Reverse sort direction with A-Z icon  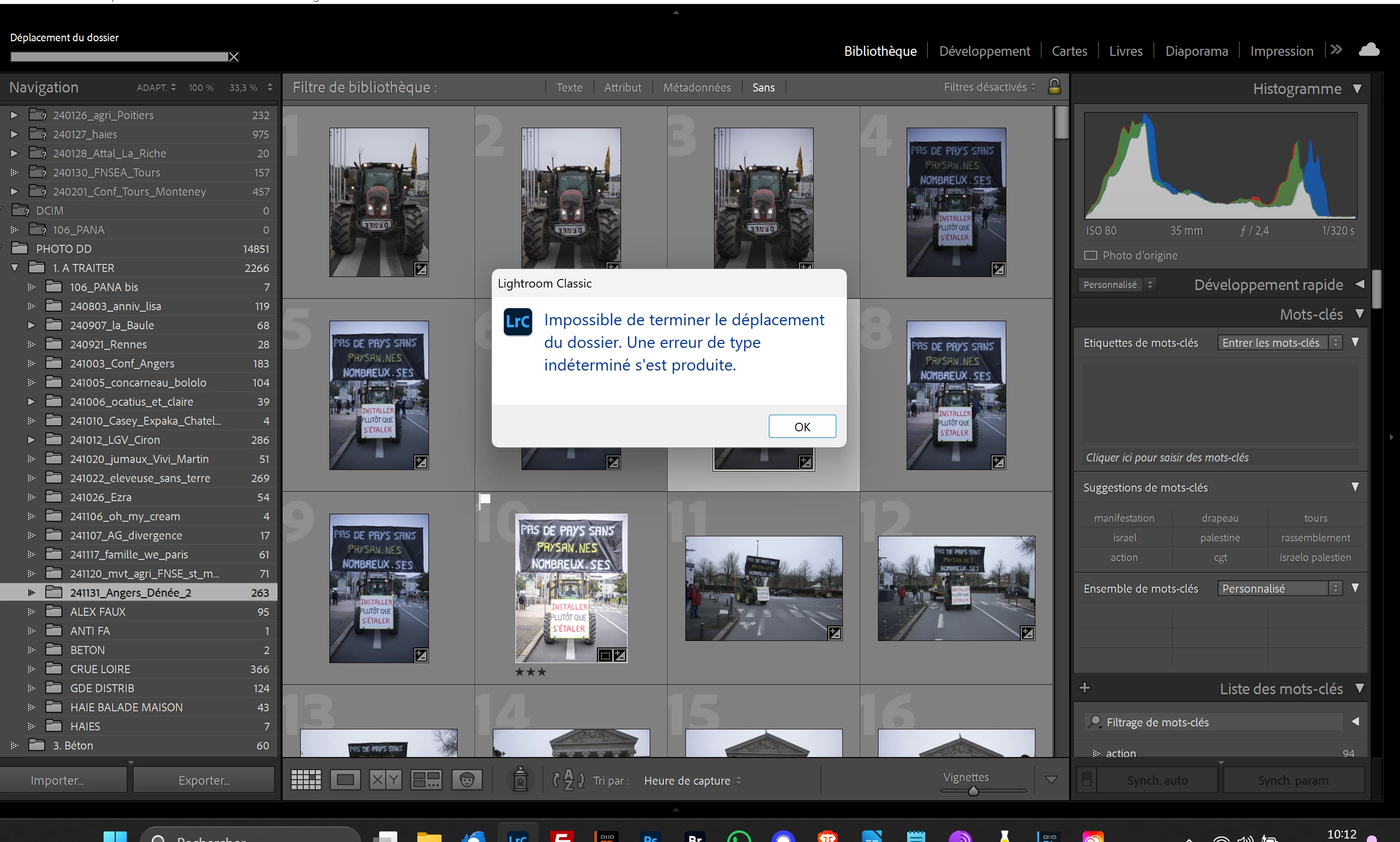(x=568, y=780)
